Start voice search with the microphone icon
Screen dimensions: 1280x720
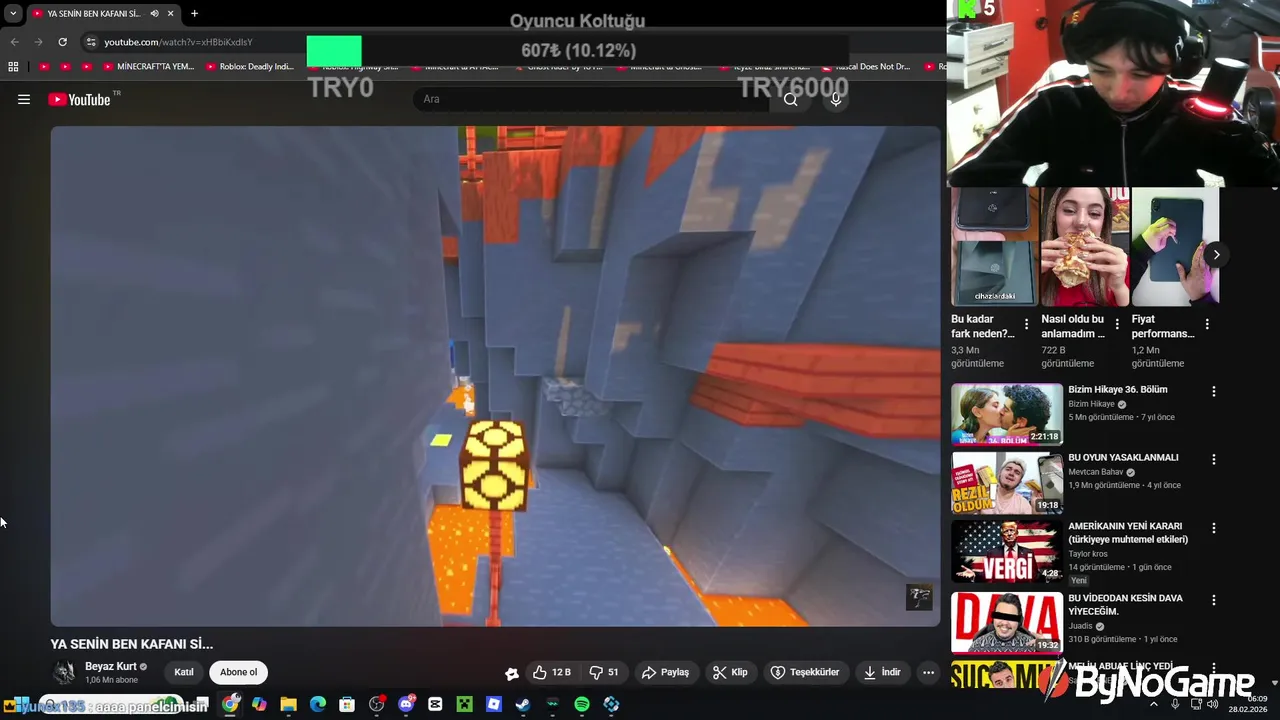coord(836,99)
